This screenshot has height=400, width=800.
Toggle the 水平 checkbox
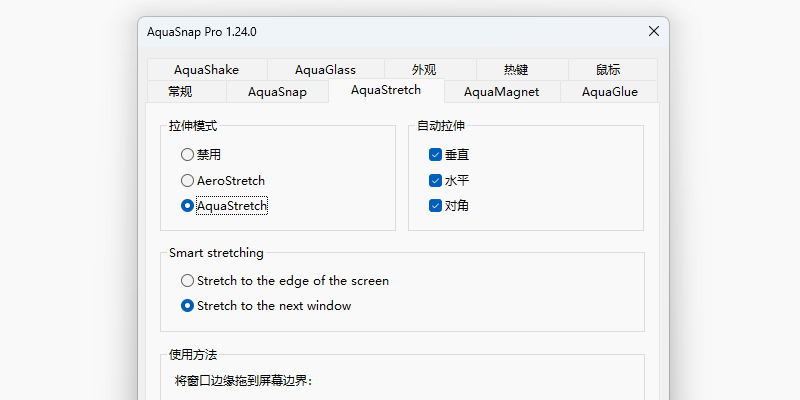[x=435, y=181]
